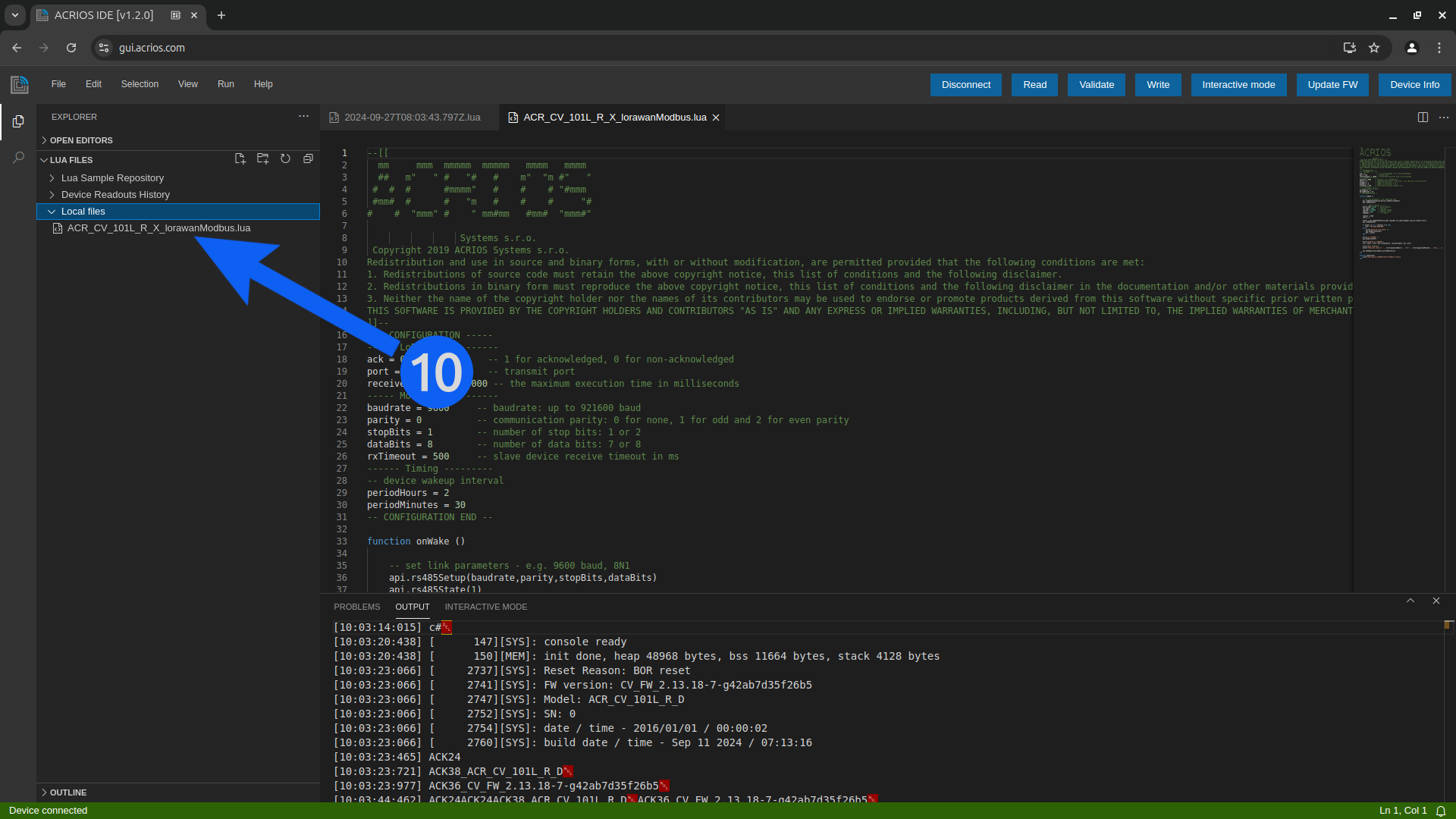Viewport: 1456px width, 819px height.
Task: Open Device Info panel
Action: [x=1414, y=84]
